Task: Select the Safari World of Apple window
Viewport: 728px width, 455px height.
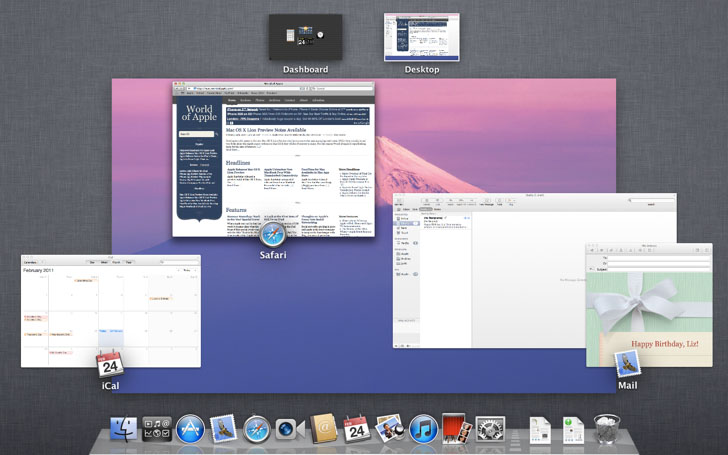Action: coord(273,159)
